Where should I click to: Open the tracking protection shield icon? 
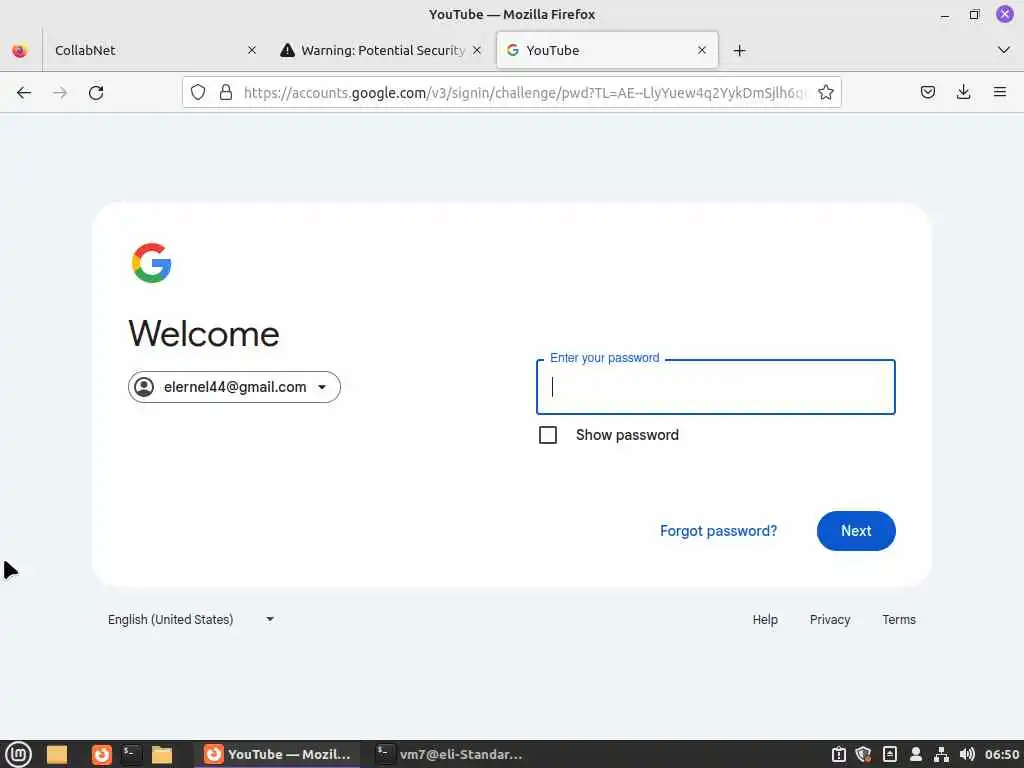(x=198, y=92)
